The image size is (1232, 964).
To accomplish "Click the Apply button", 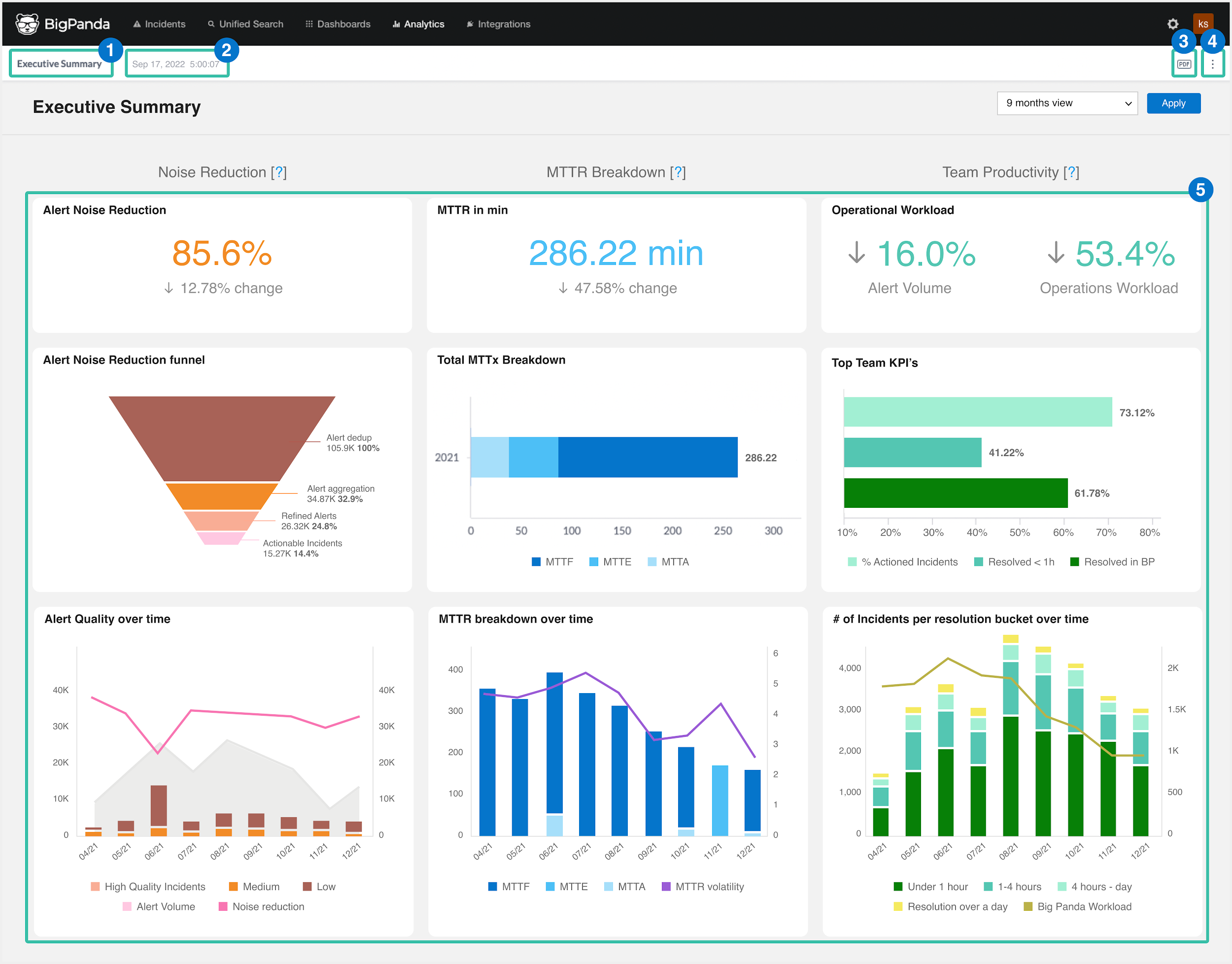I will (1173, 103).
